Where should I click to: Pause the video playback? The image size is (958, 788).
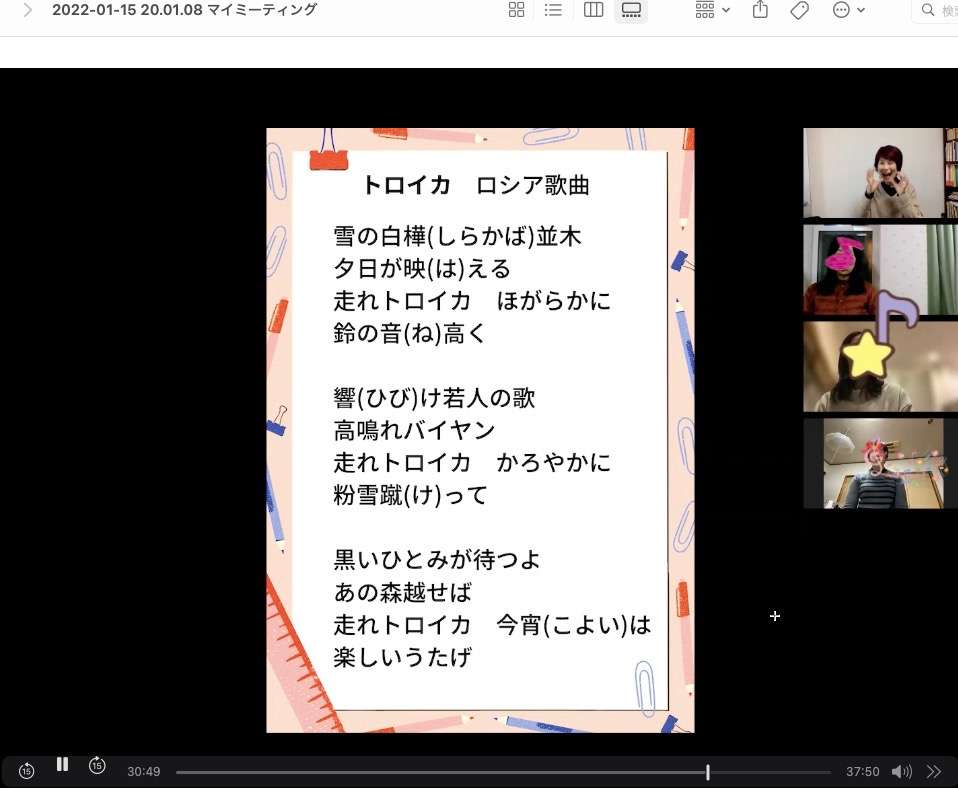point(62,765)
